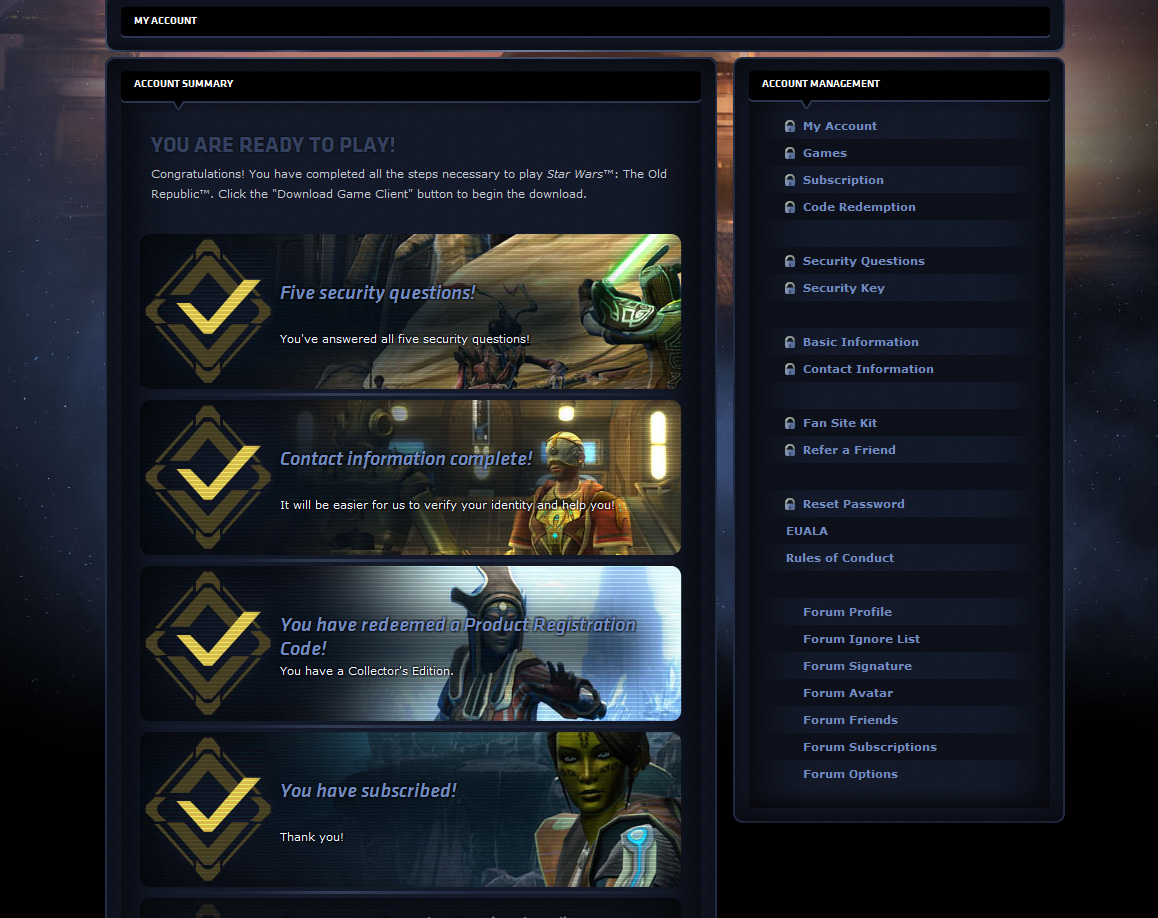Viewport: 1158px width, 918px height.
Task: Click the gold checkmark badge for contact information
Action: coord(208,477)
